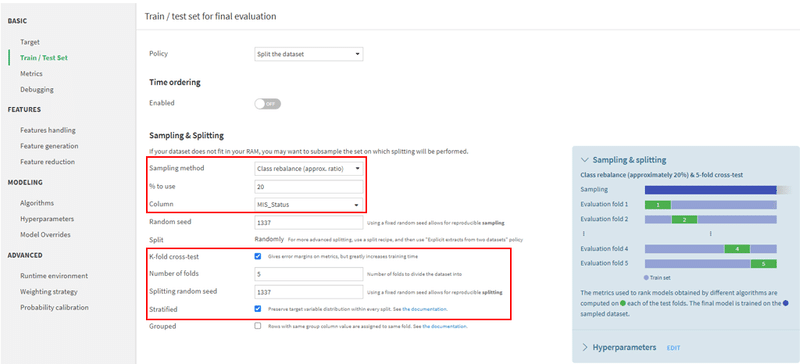Open the Sampling method dropdown

pos(308,168)
